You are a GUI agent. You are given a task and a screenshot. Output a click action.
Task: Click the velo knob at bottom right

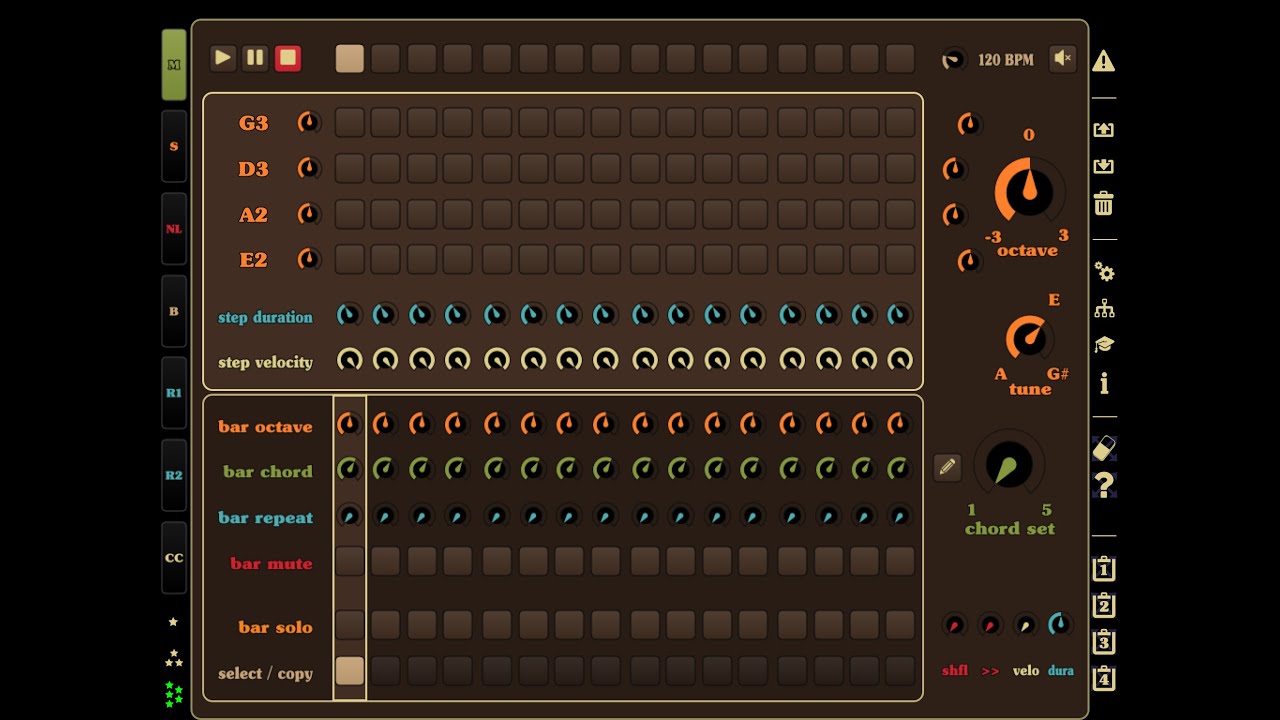[1025, 625]
